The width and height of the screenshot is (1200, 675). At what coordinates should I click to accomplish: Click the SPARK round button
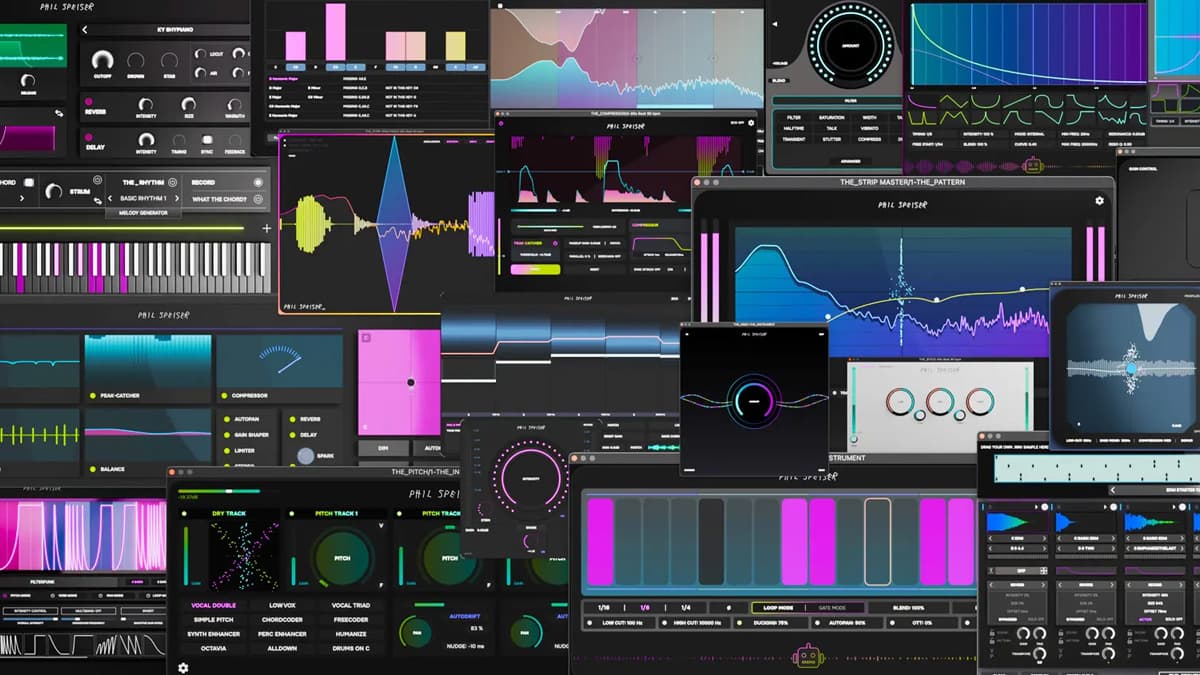point(306,456)
